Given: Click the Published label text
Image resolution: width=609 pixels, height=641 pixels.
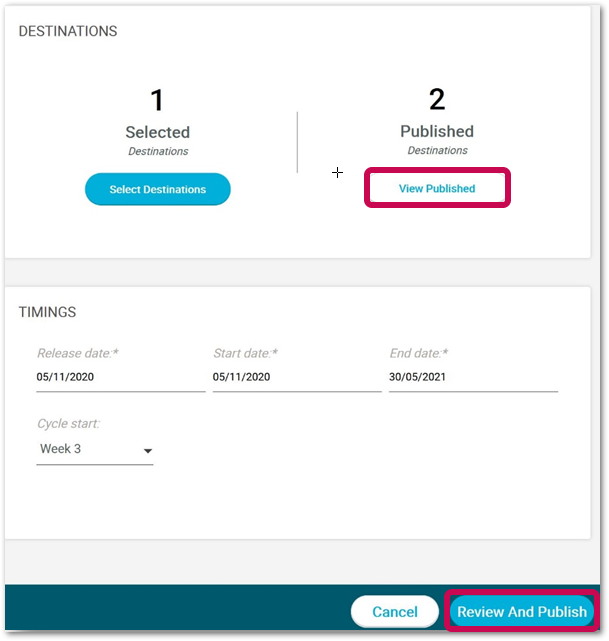Looking at the screenshot, I should (437, 131).
